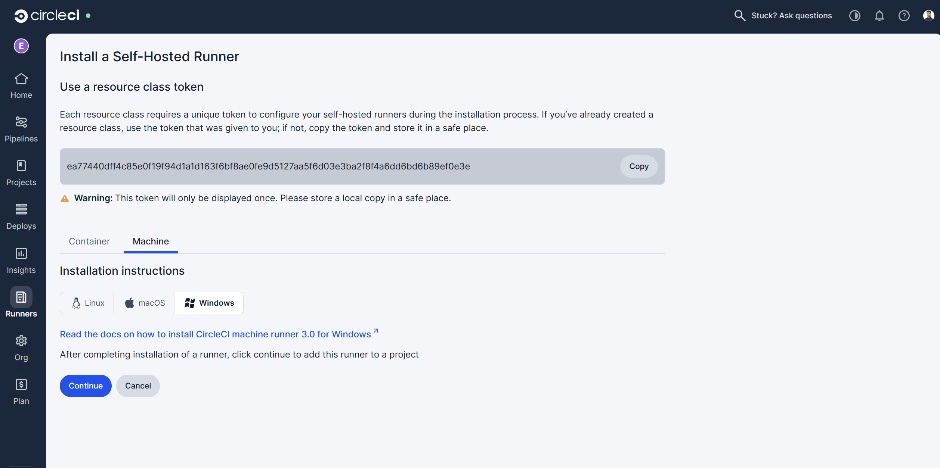
Task: Click the theme contrast icon in header
Action: coord(855,16)
